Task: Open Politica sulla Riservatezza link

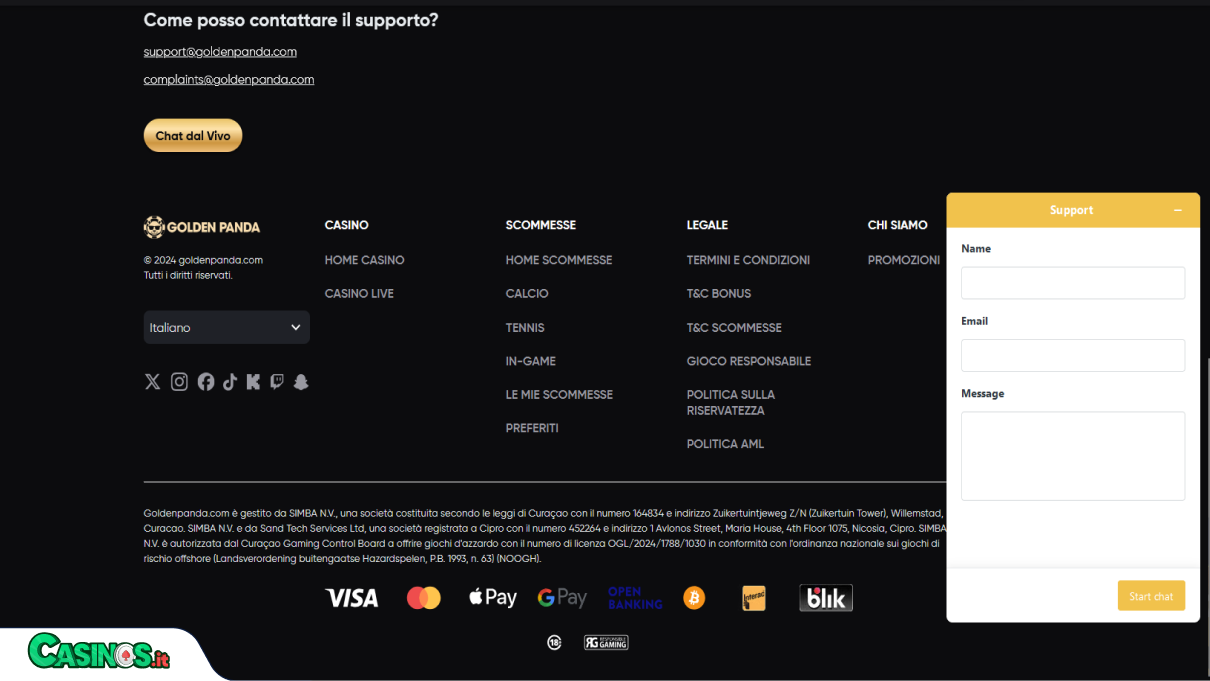Action: pyautogui.click(x=731, y=403)
